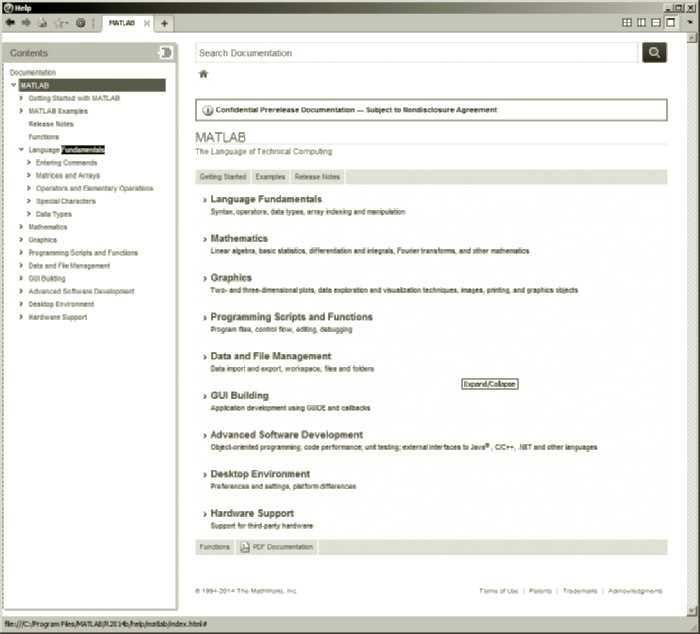This screenshot has height=634, width=700.
Task: Select the tiled grid layout icon
Action: pyautogui.click(x=627, y=22)
